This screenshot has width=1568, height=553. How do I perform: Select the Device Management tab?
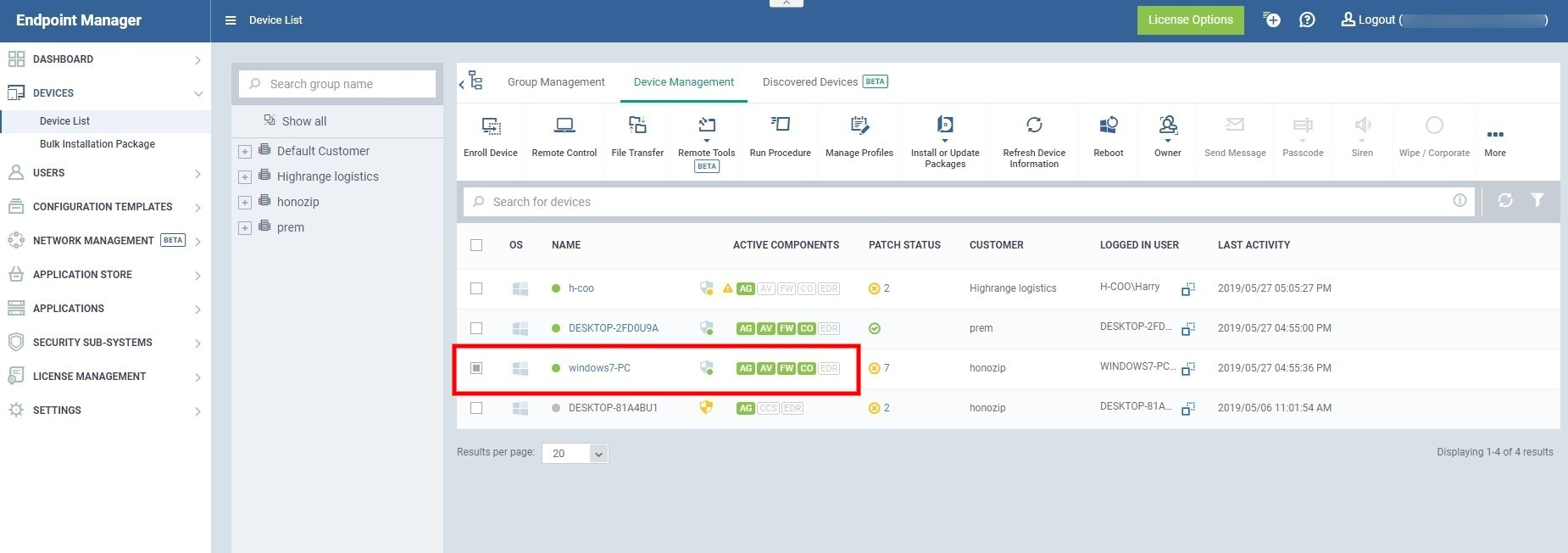[x=684, y=82]
